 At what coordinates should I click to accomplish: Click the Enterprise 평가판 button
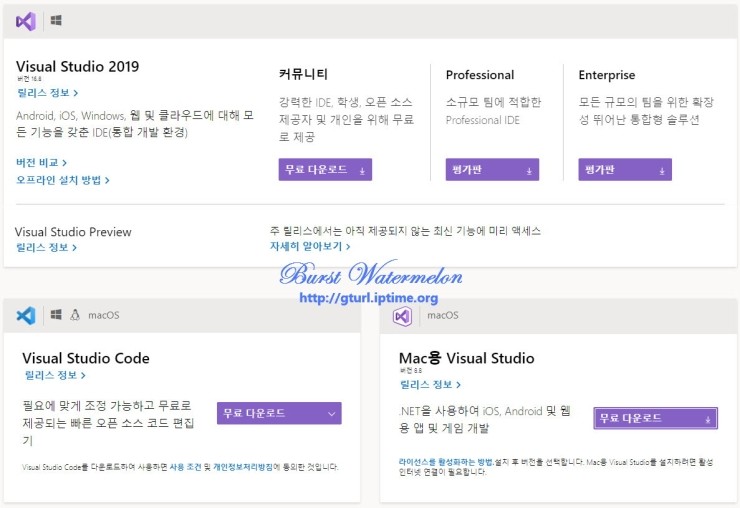tap(625, 169)
